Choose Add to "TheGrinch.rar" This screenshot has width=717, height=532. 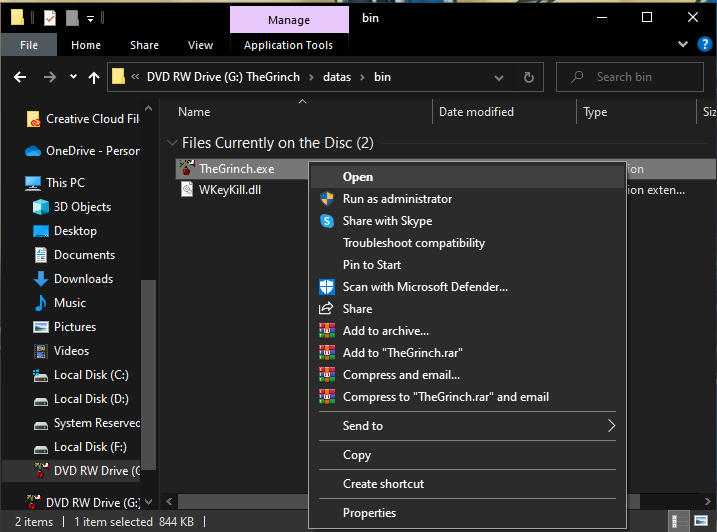click(x=467, y=353)
